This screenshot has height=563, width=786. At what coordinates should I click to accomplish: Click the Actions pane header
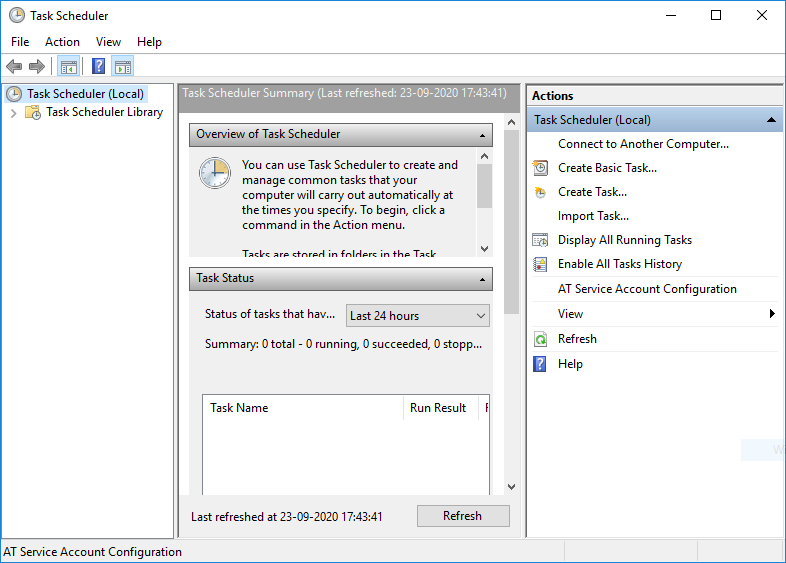click(654, 96)
